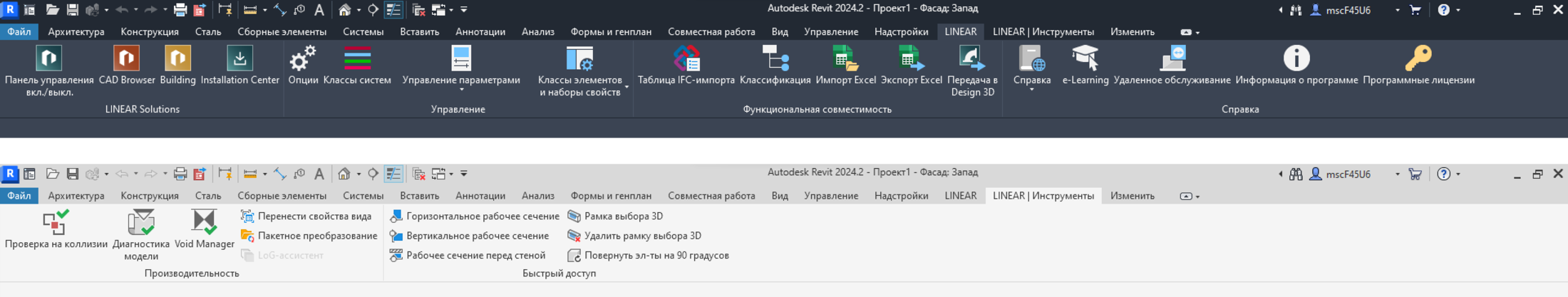Activate Рамка выбора 3D
Viewport: 1568px width, 297px height.
[615, 216]
